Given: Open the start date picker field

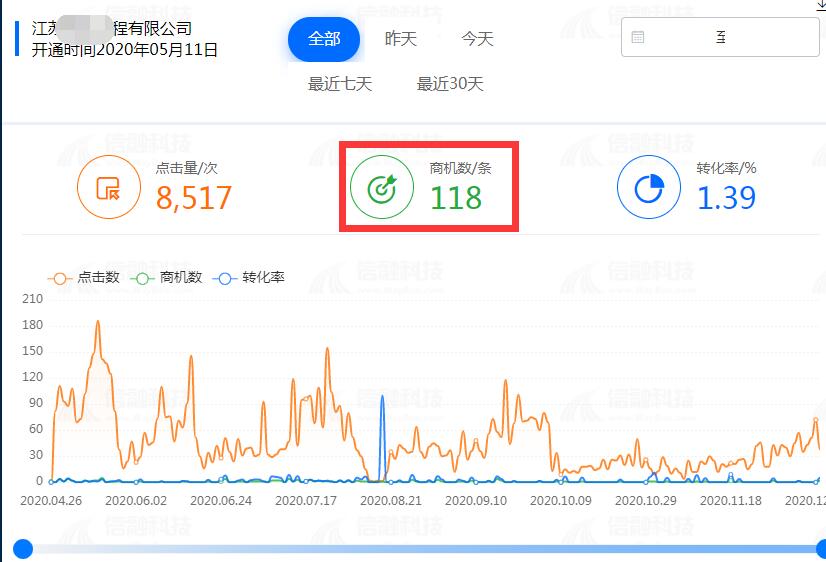Looking at the screenshot, I should [680, 38].
